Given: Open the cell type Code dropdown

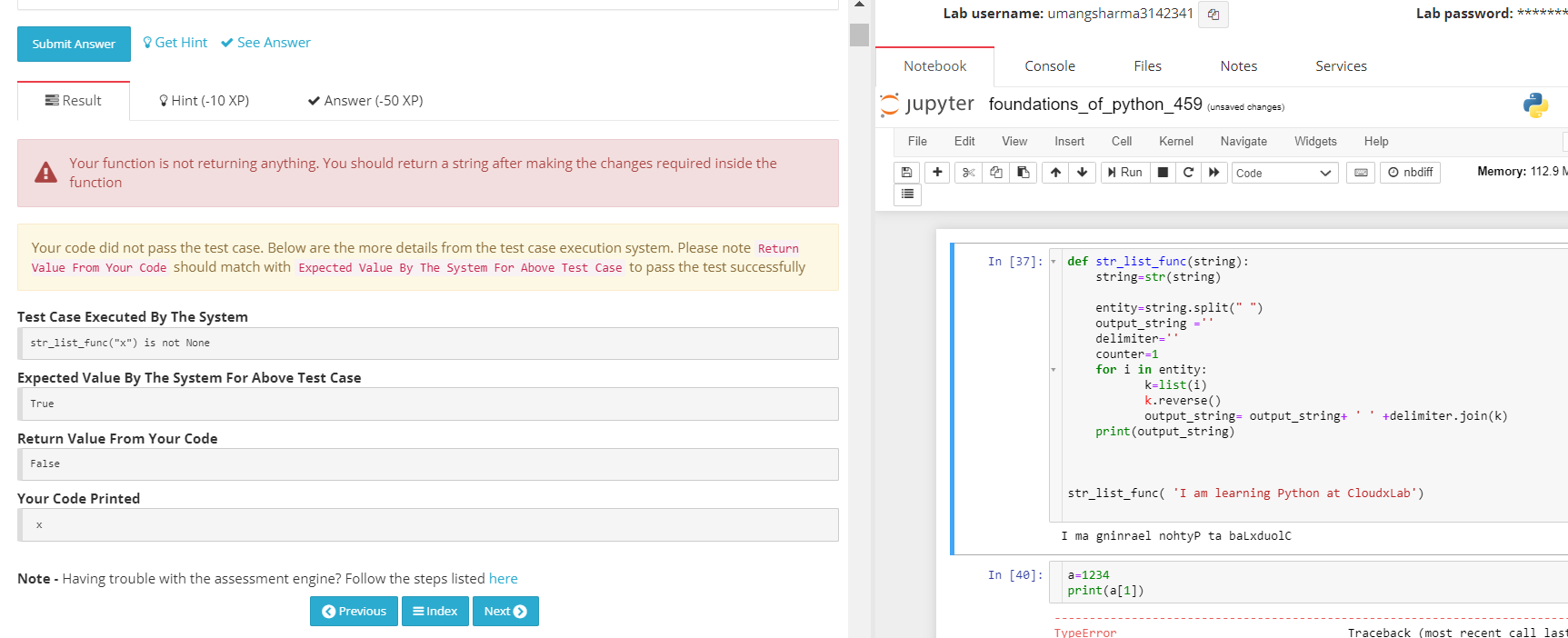Looking at the screenshot, I should [x=1285, y=173].
